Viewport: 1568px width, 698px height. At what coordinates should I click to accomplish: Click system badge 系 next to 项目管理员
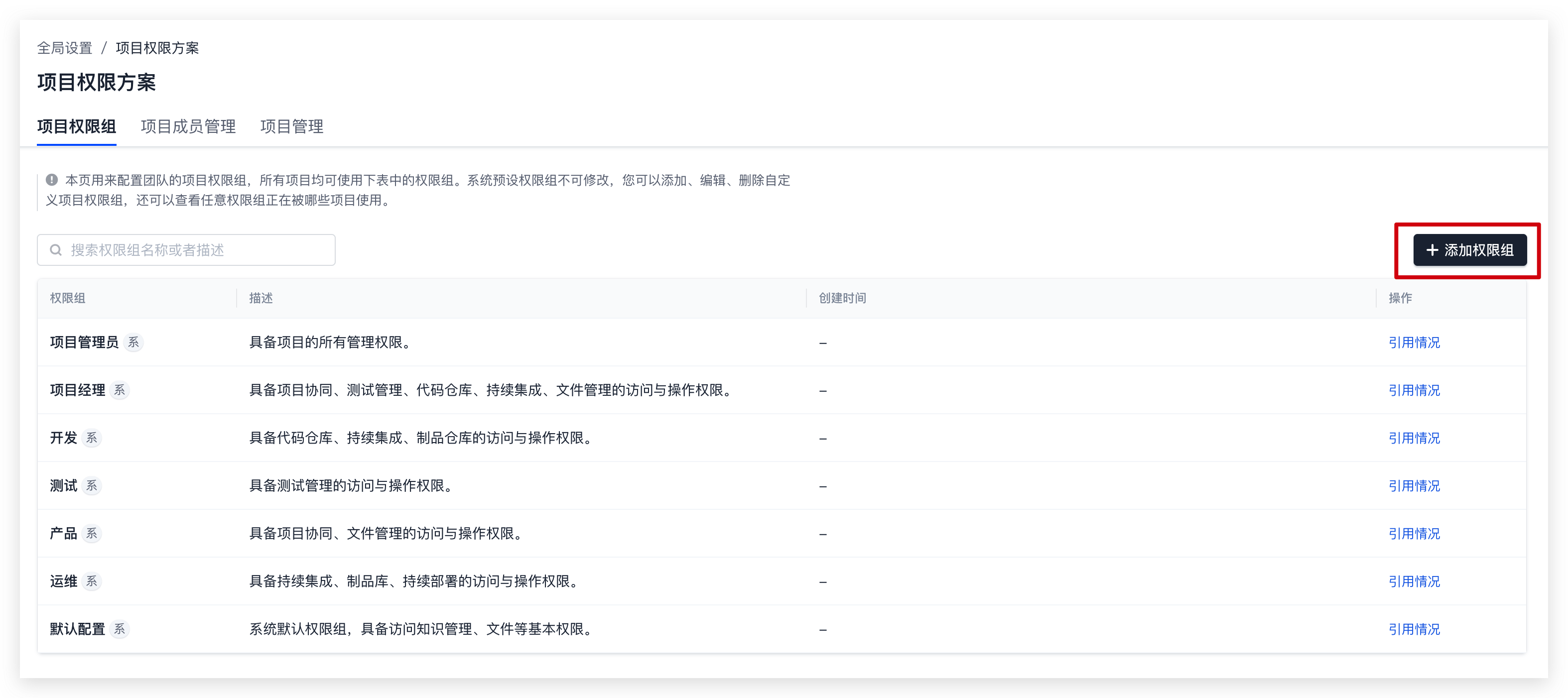click(x=133, y=343)
